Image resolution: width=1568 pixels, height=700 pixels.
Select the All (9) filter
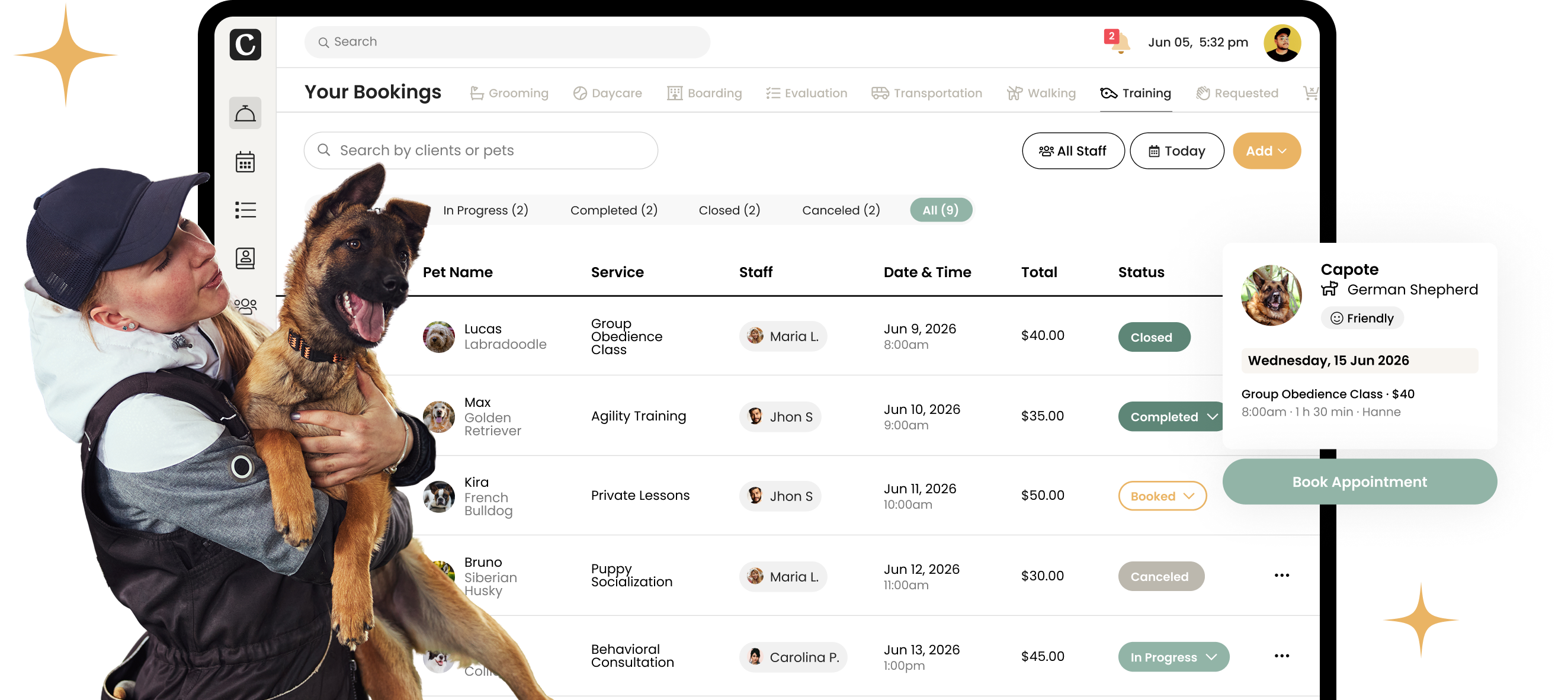coord(941,210)
